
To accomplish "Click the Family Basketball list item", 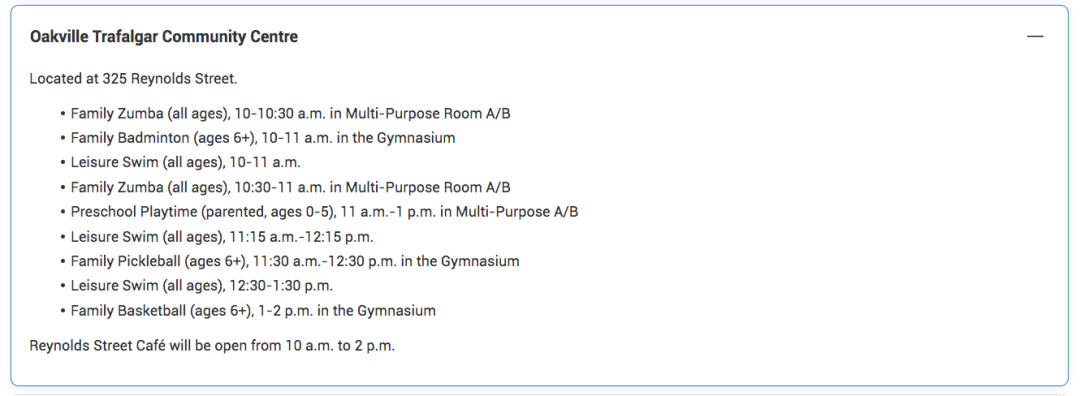I will coord(253,311).
